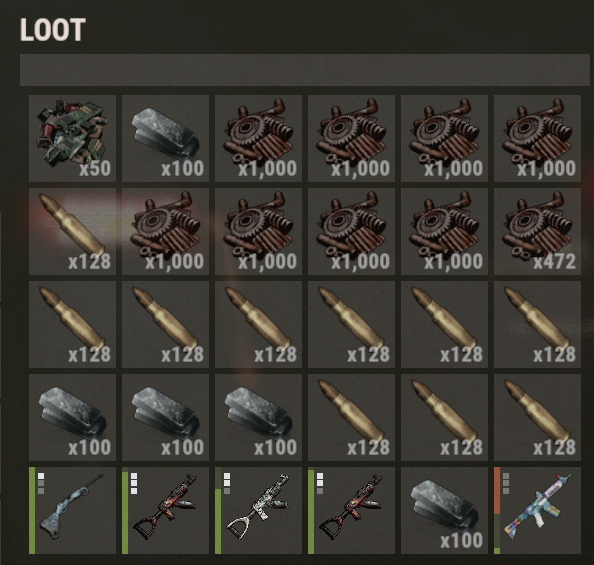This screenshot has height=565, width=594.
Task: Choose the bolt action rifle in bottom row
Action: 72,510
